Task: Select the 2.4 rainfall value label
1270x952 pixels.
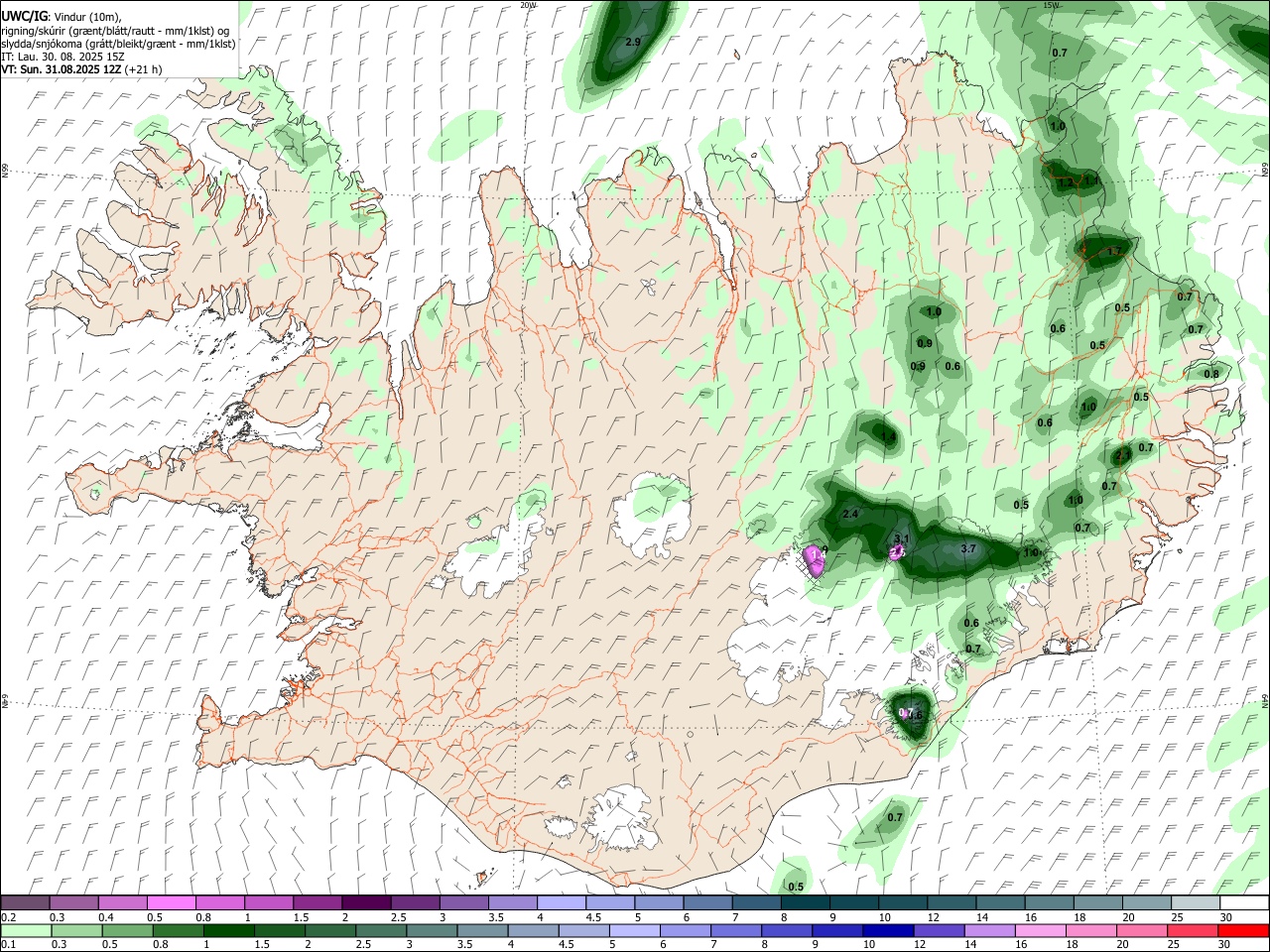Action: tap(849, 514)
